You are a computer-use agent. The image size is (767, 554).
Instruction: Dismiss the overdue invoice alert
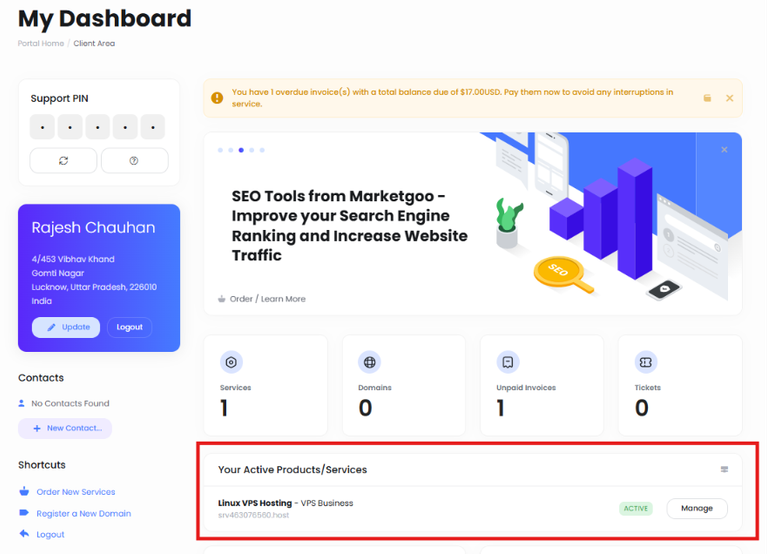point(729,98)
